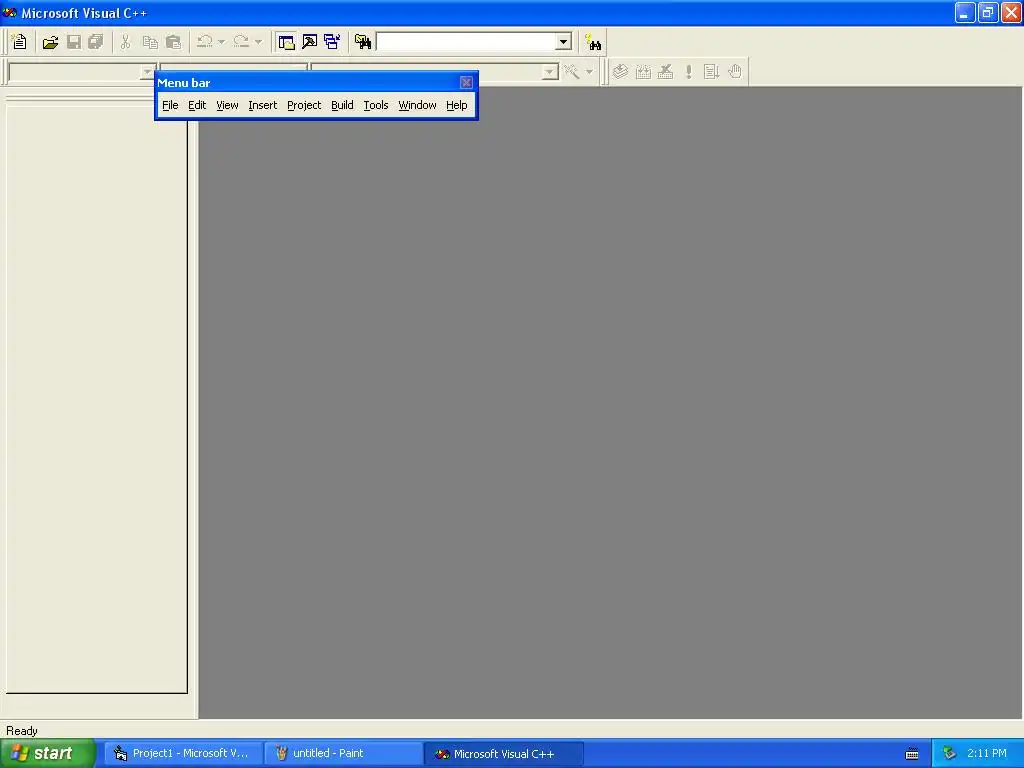
Task: Click the system tray network icon
Action: (949, 753)
